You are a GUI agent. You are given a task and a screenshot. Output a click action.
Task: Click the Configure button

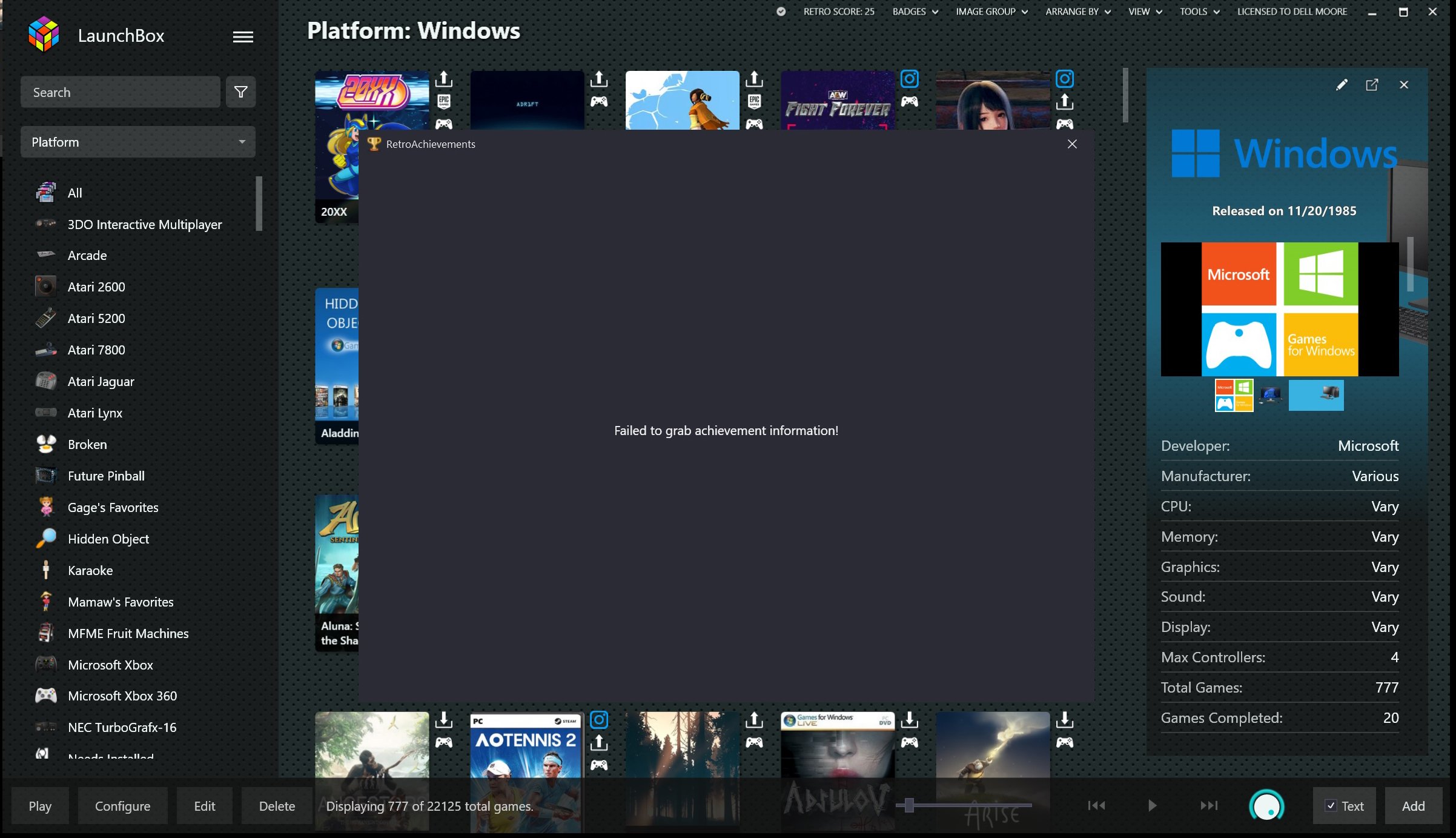[x=122, y=806]
